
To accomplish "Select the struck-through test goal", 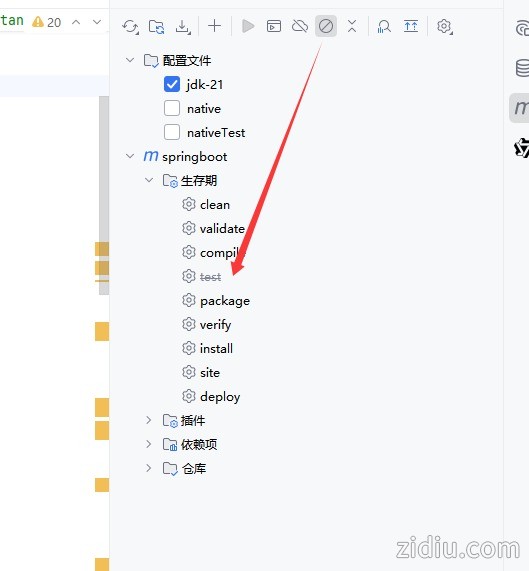I will pos(210,277).
